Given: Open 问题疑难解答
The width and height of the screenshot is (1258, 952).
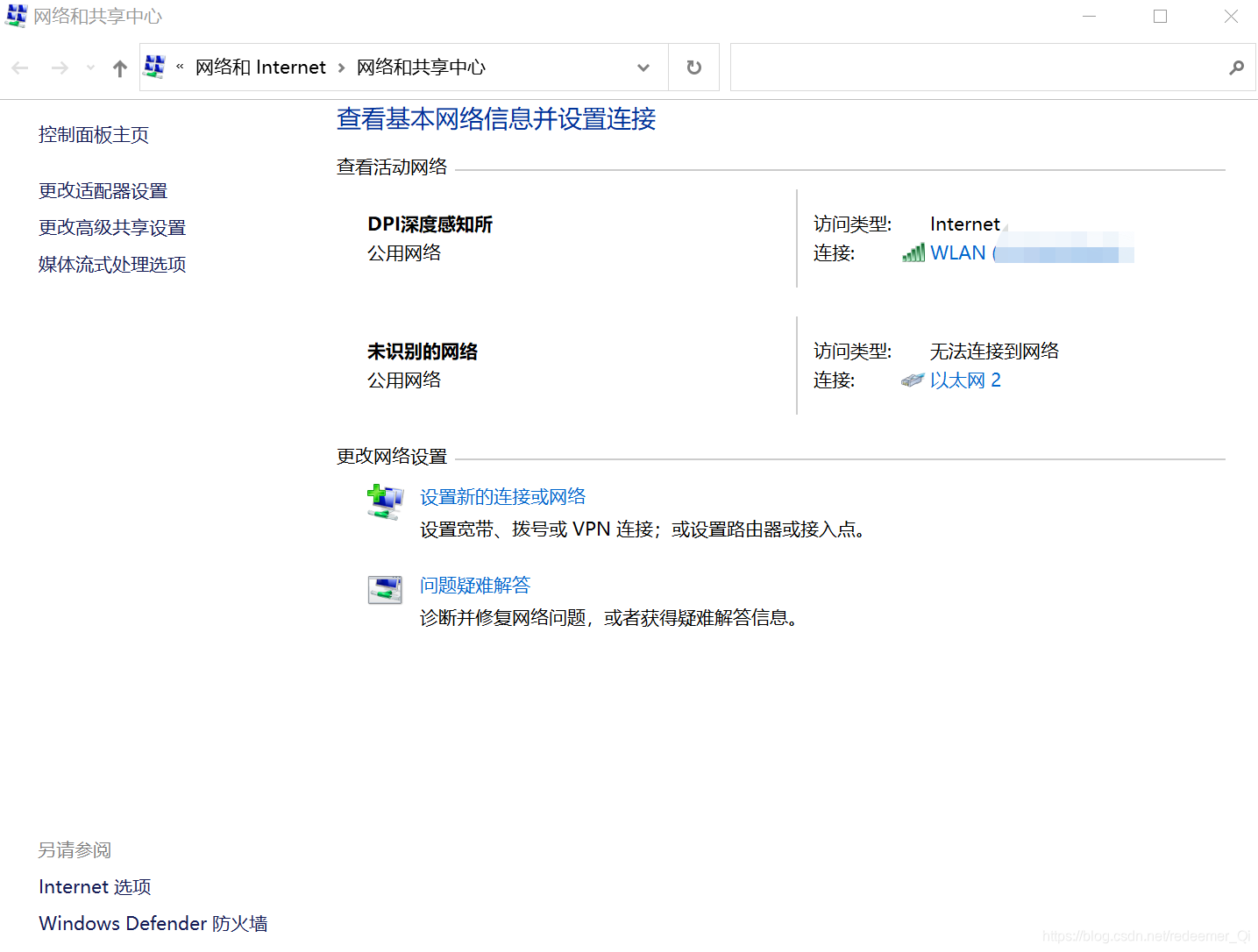Looking at the screenshot, I should (475, 586).
